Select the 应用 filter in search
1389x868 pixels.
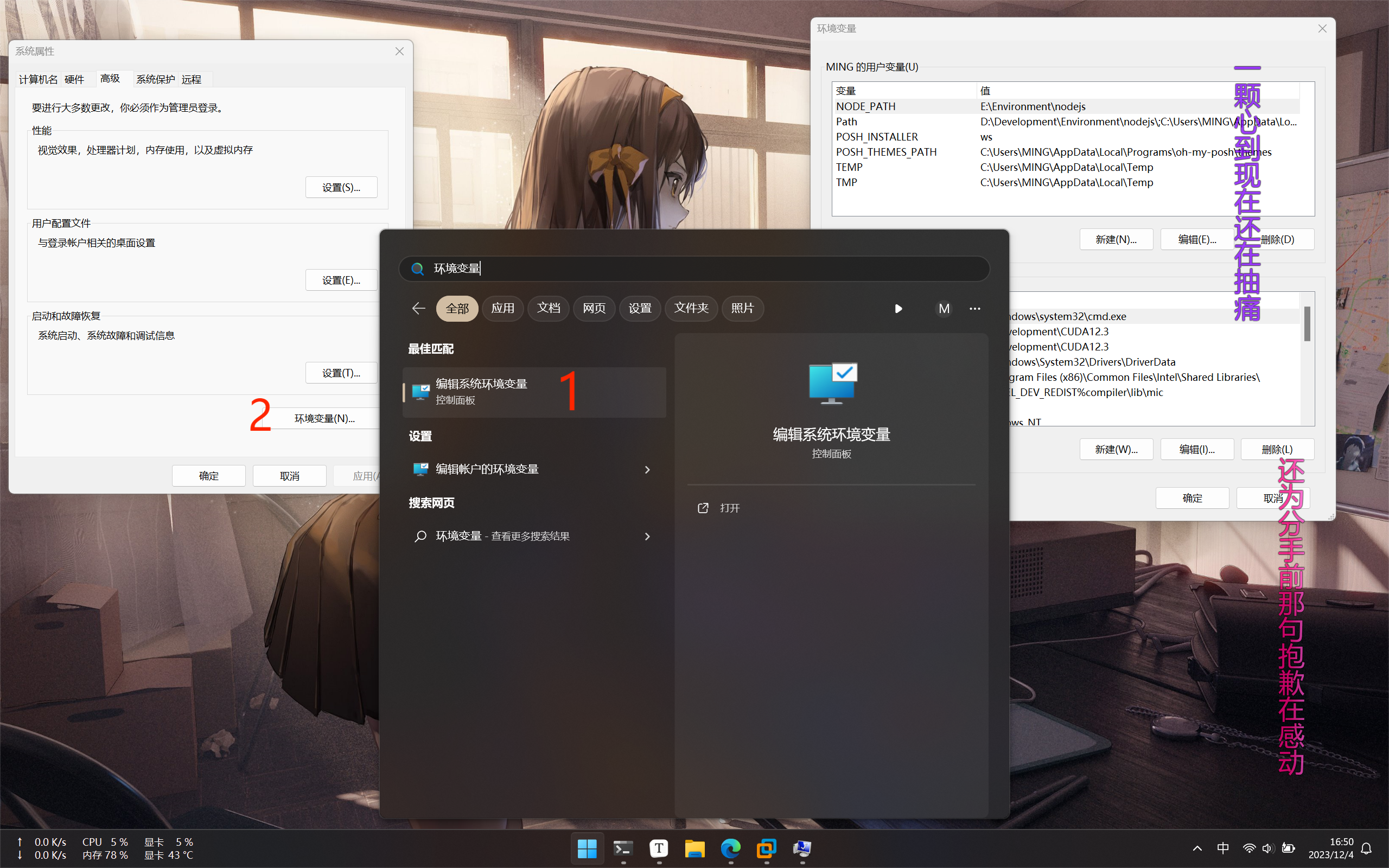pos(502,308)
